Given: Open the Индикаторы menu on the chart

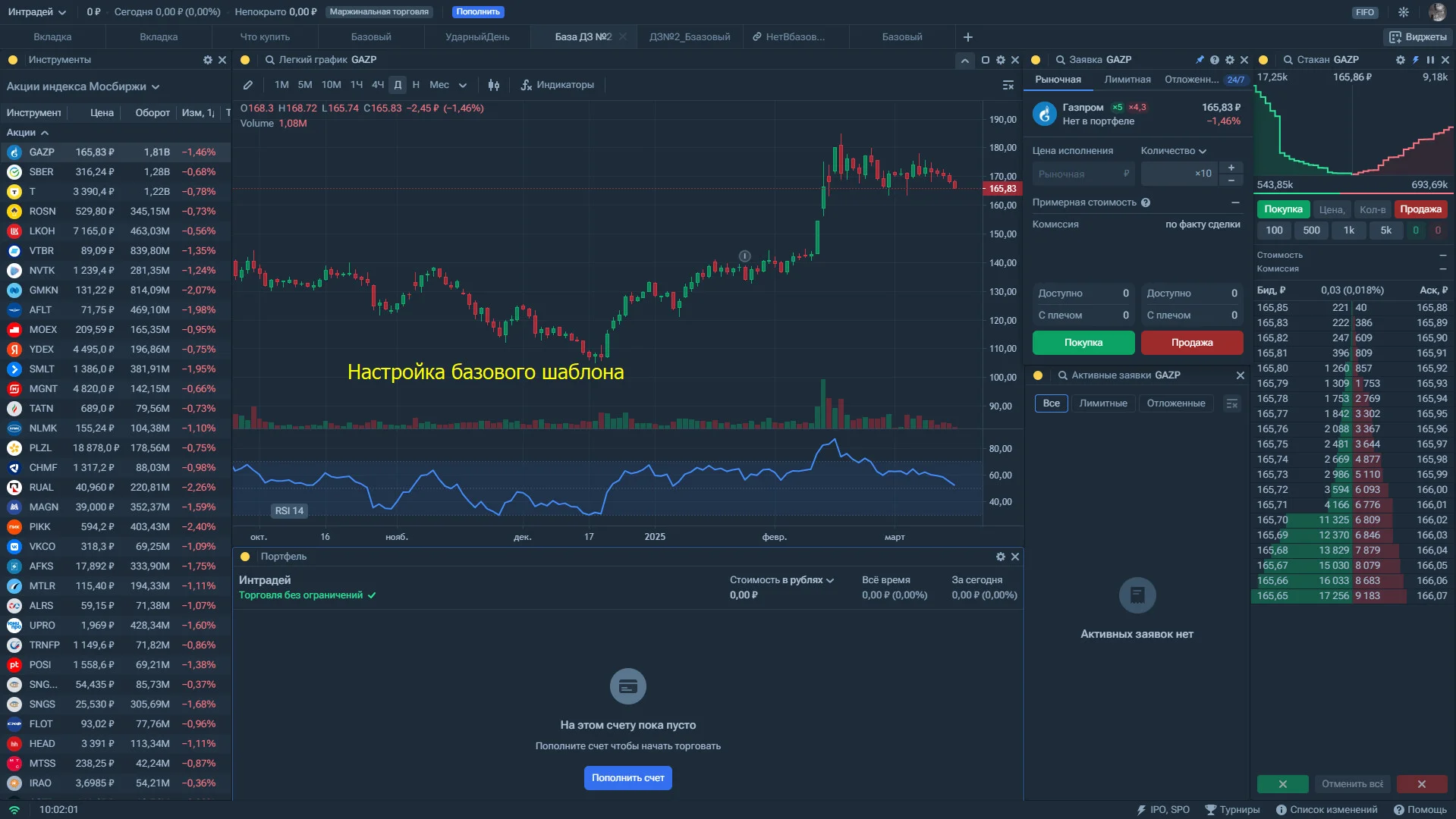Looking at the screenshot, I should (558, 85).
